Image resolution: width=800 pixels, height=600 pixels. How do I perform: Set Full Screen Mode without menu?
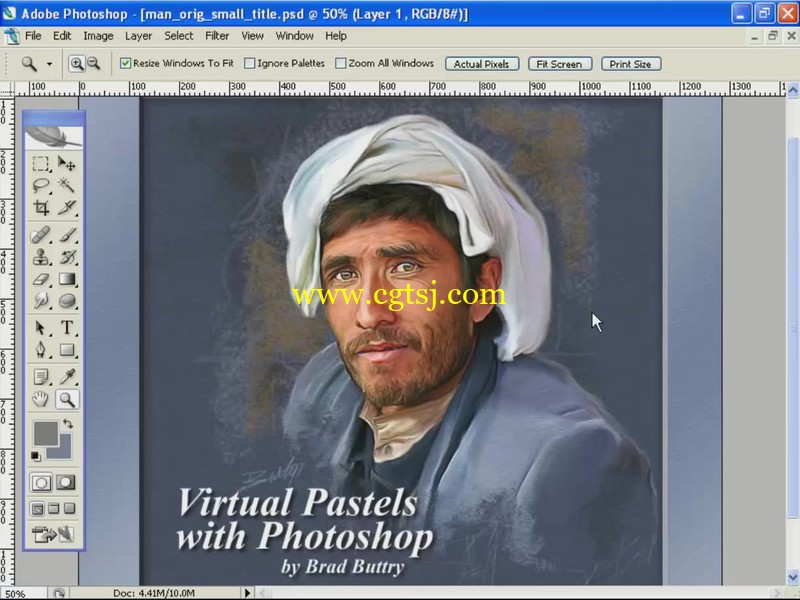coord(69,509)
